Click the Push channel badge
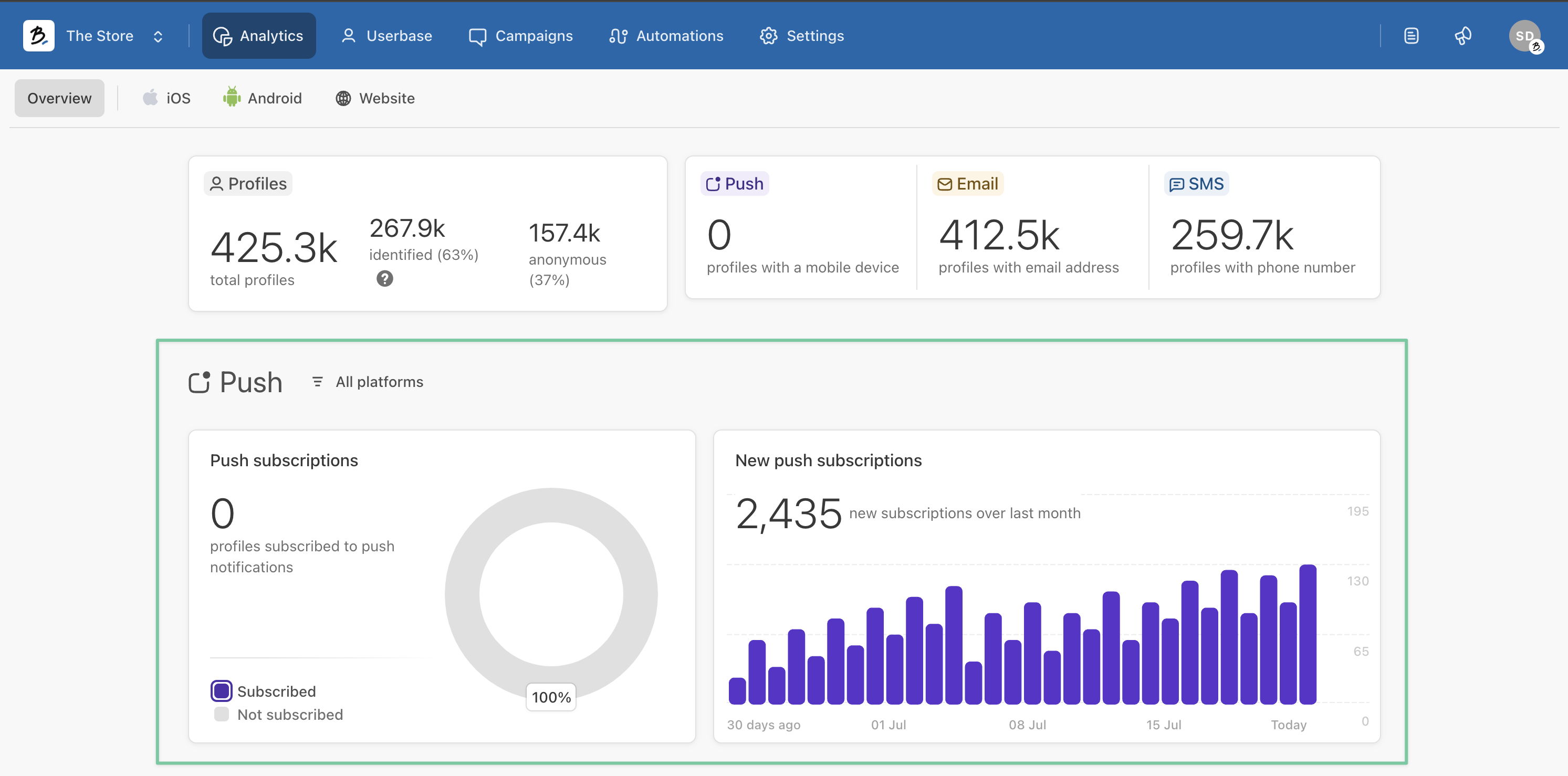 pos(734,183)
